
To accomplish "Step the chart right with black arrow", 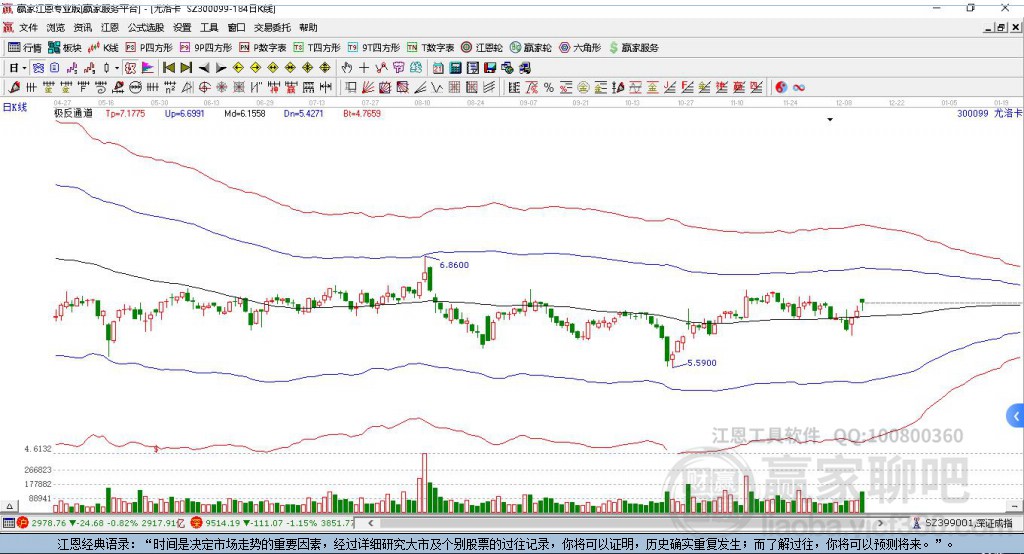I will pos(221,68).
